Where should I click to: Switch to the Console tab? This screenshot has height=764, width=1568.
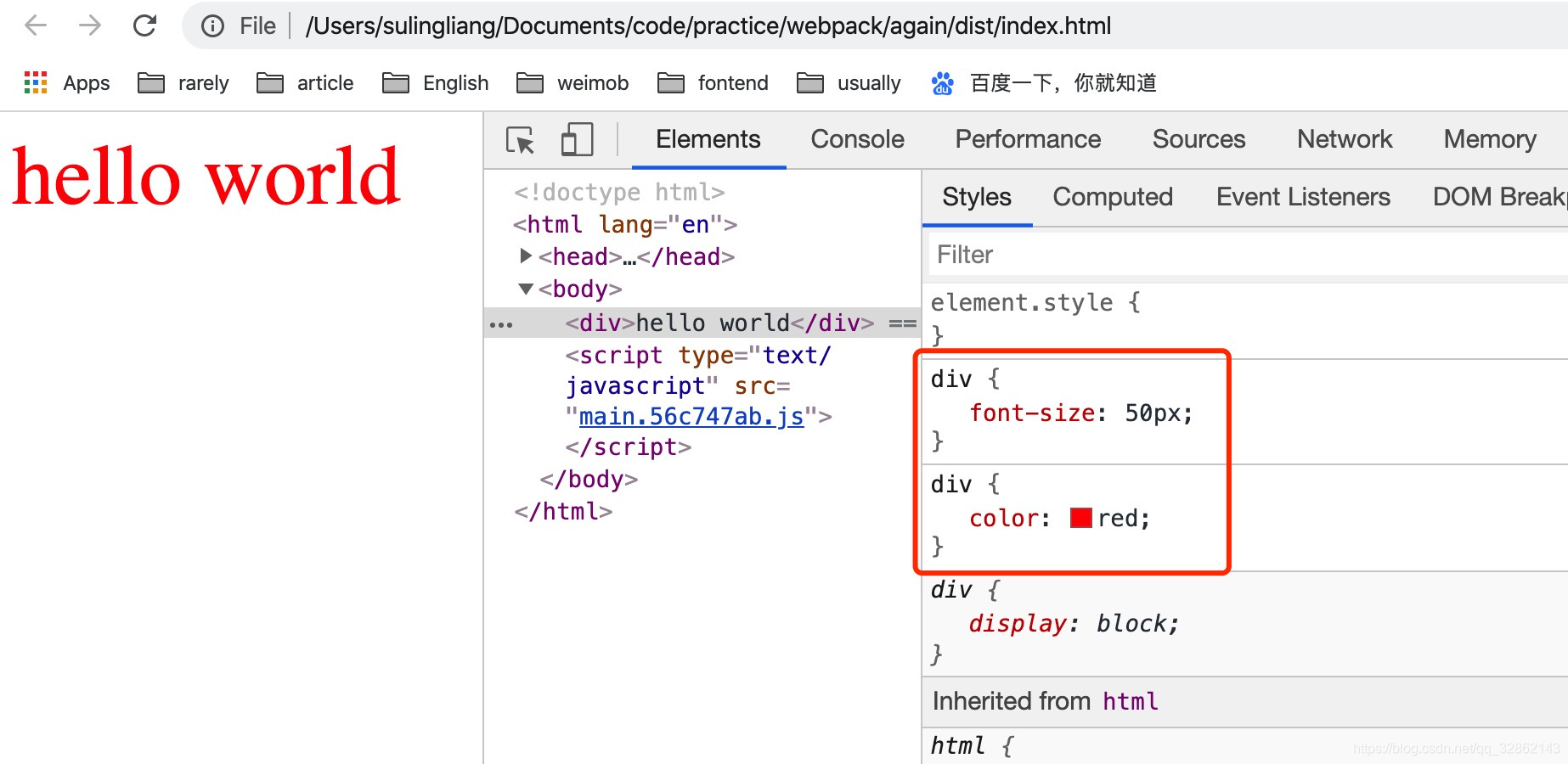coord(858,139)
